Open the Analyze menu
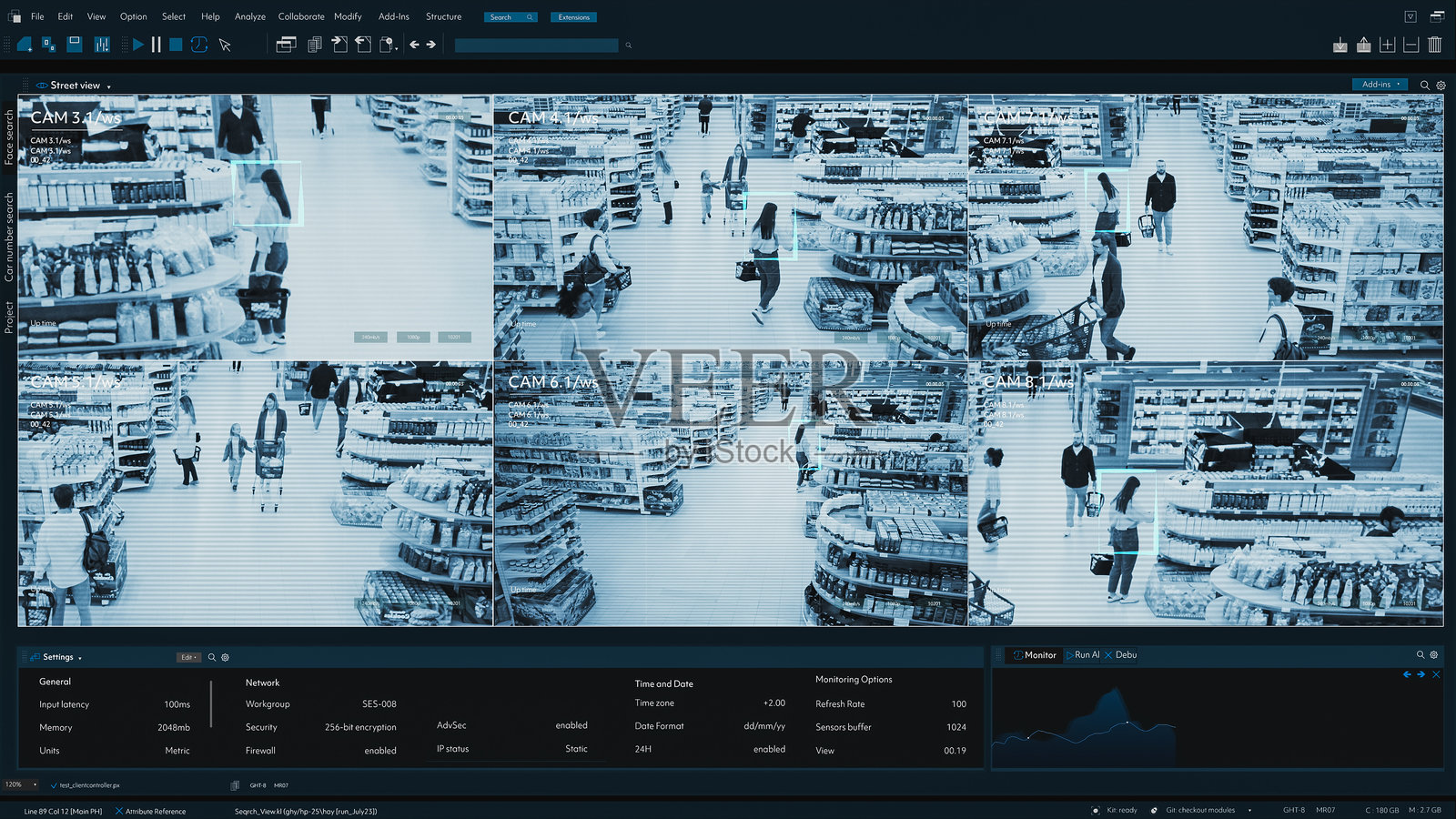 click(249, 16)
